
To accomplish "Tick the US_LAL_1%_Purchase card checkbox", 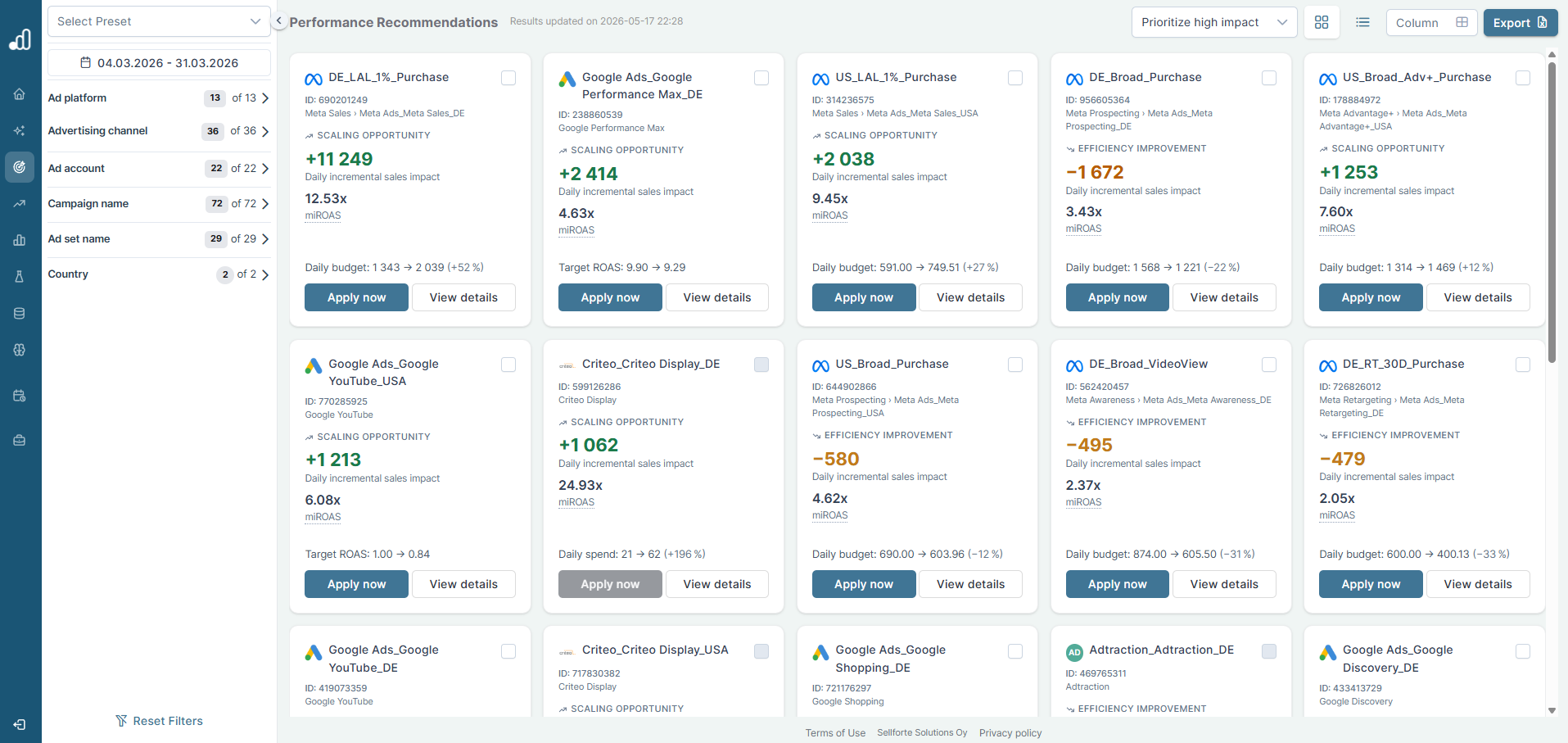I will 1015,78.
